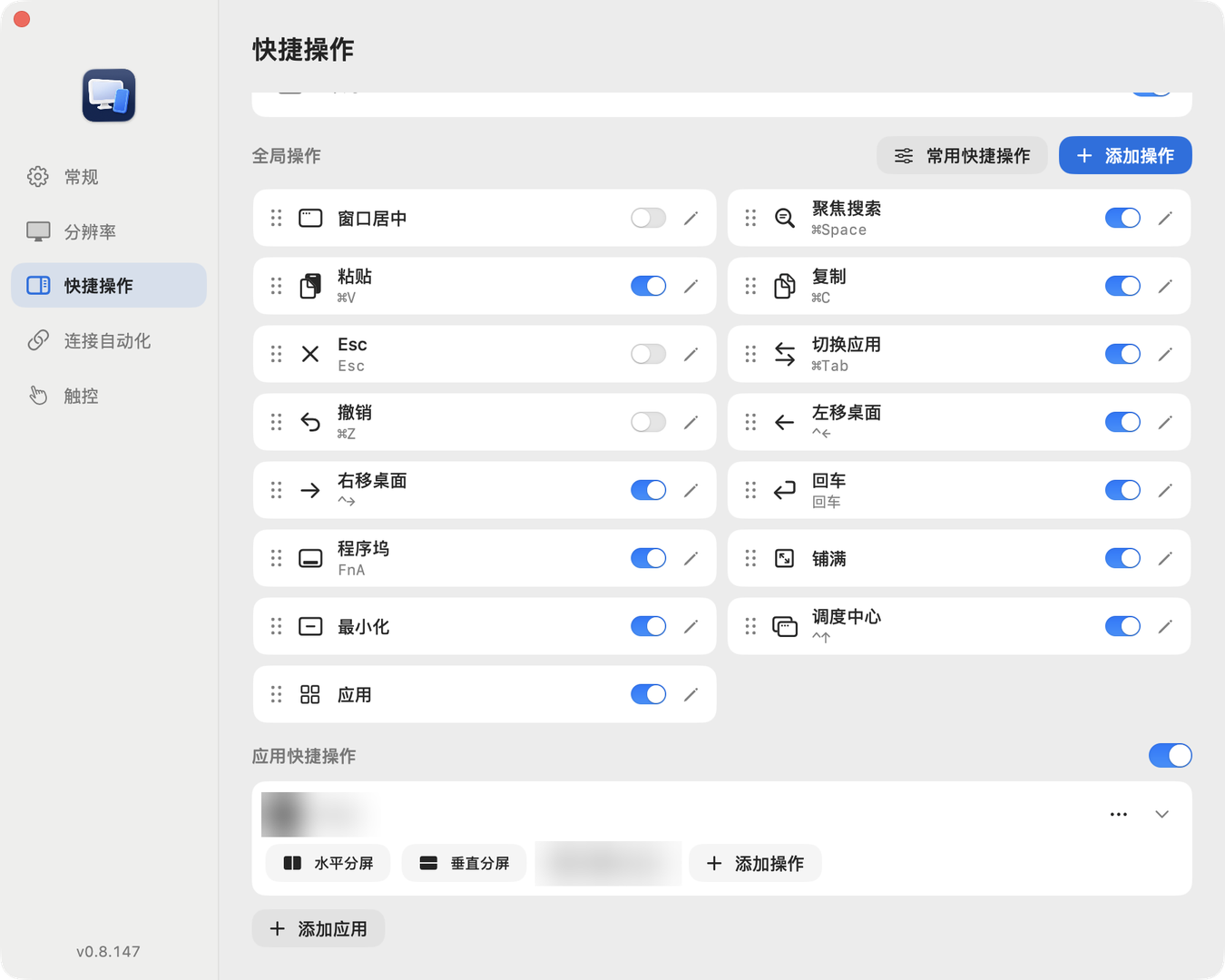This screenshot has width=1225, height=980.
Task: Open editor for 复制 with pencil icon
Action: [x=1165, y=286]
